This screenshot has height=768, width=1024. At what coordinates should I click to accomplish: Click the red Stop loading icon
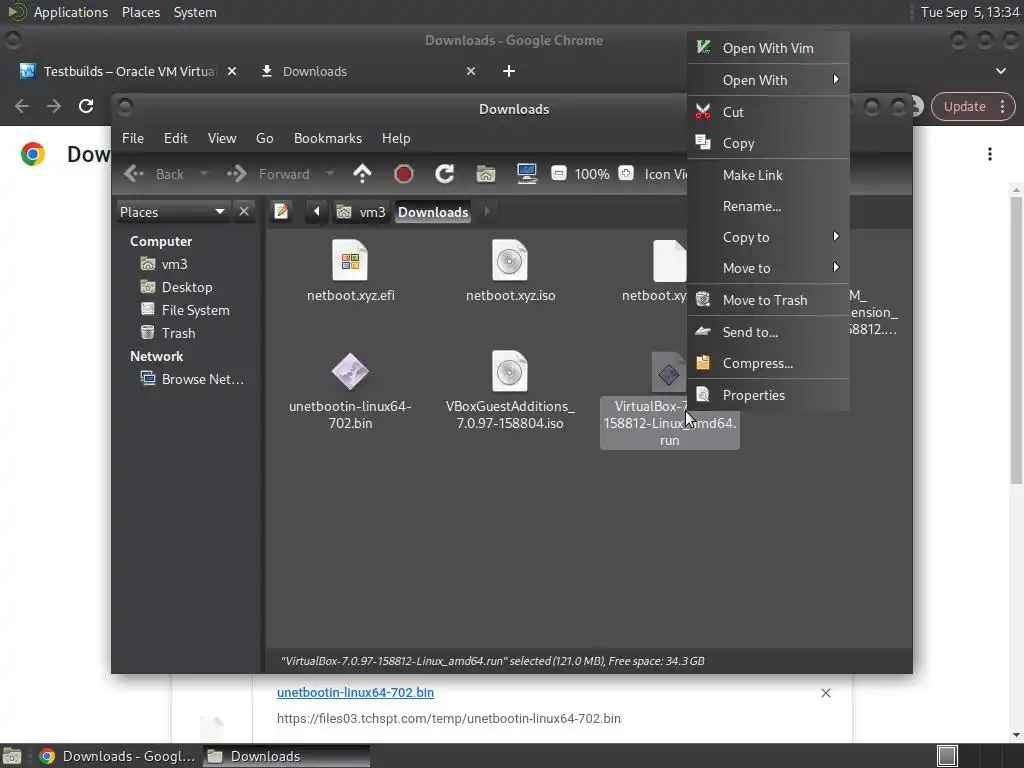click(404, 174)
